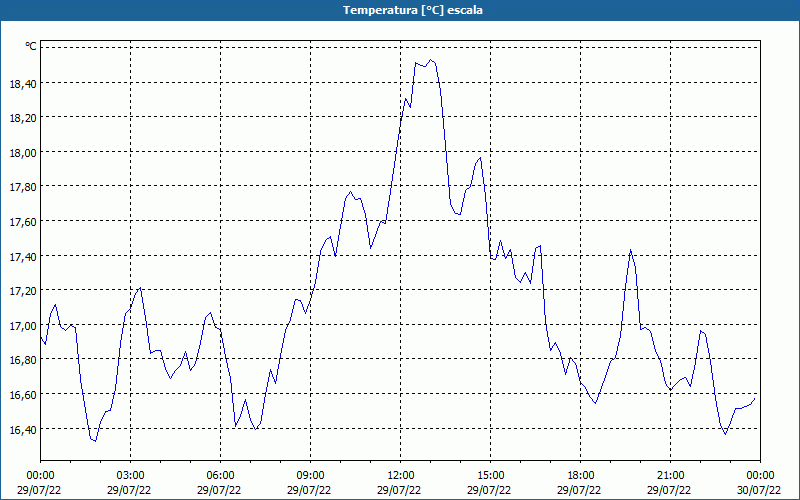This screenshot has width=800, height=500.
Task: Select the 18,20 y-axis value
Action: pos(23,117)
